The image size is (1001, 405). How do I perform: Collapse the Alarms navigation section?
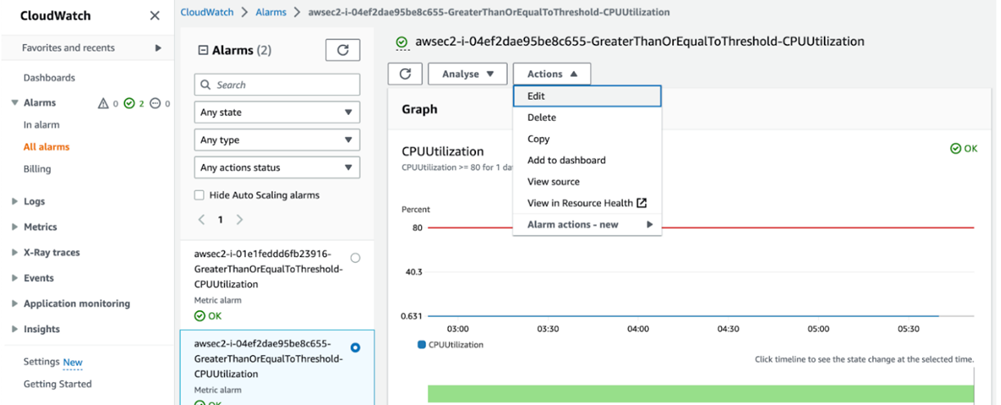point(14,103)
